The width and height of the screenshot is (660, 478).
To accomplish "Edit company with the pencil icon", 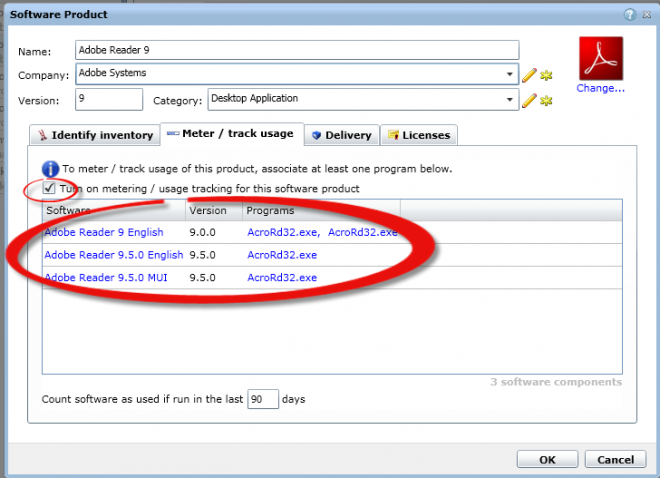I will click(529, 75).
